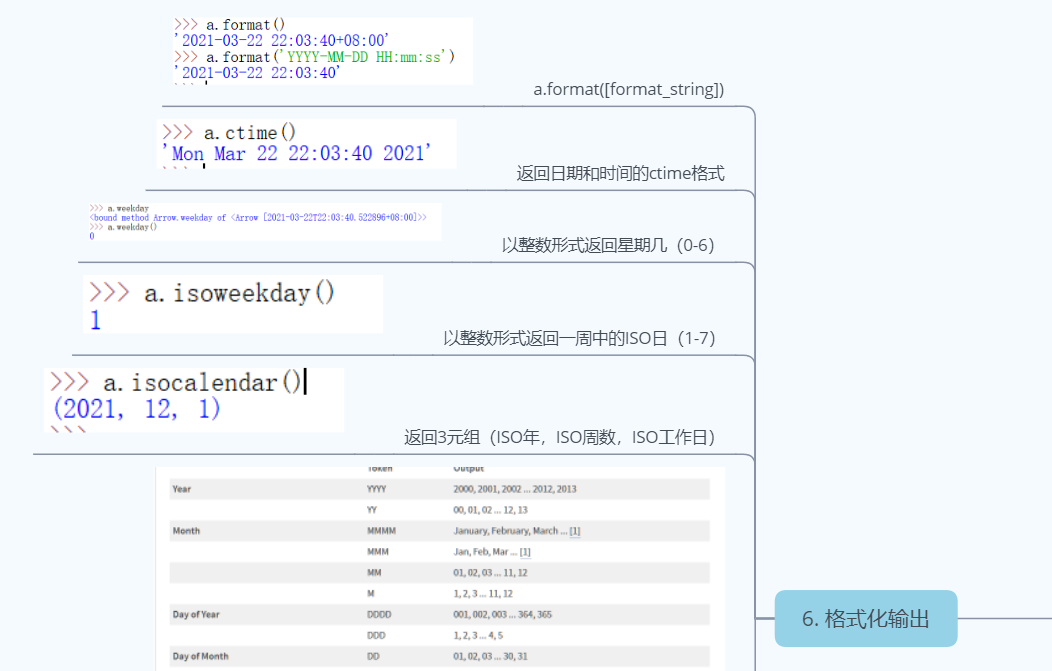The height and width of the screenshot is (671, 1052).
Task: Click the a.isoweekday() code screenshot image
Action: coord(233,304)
